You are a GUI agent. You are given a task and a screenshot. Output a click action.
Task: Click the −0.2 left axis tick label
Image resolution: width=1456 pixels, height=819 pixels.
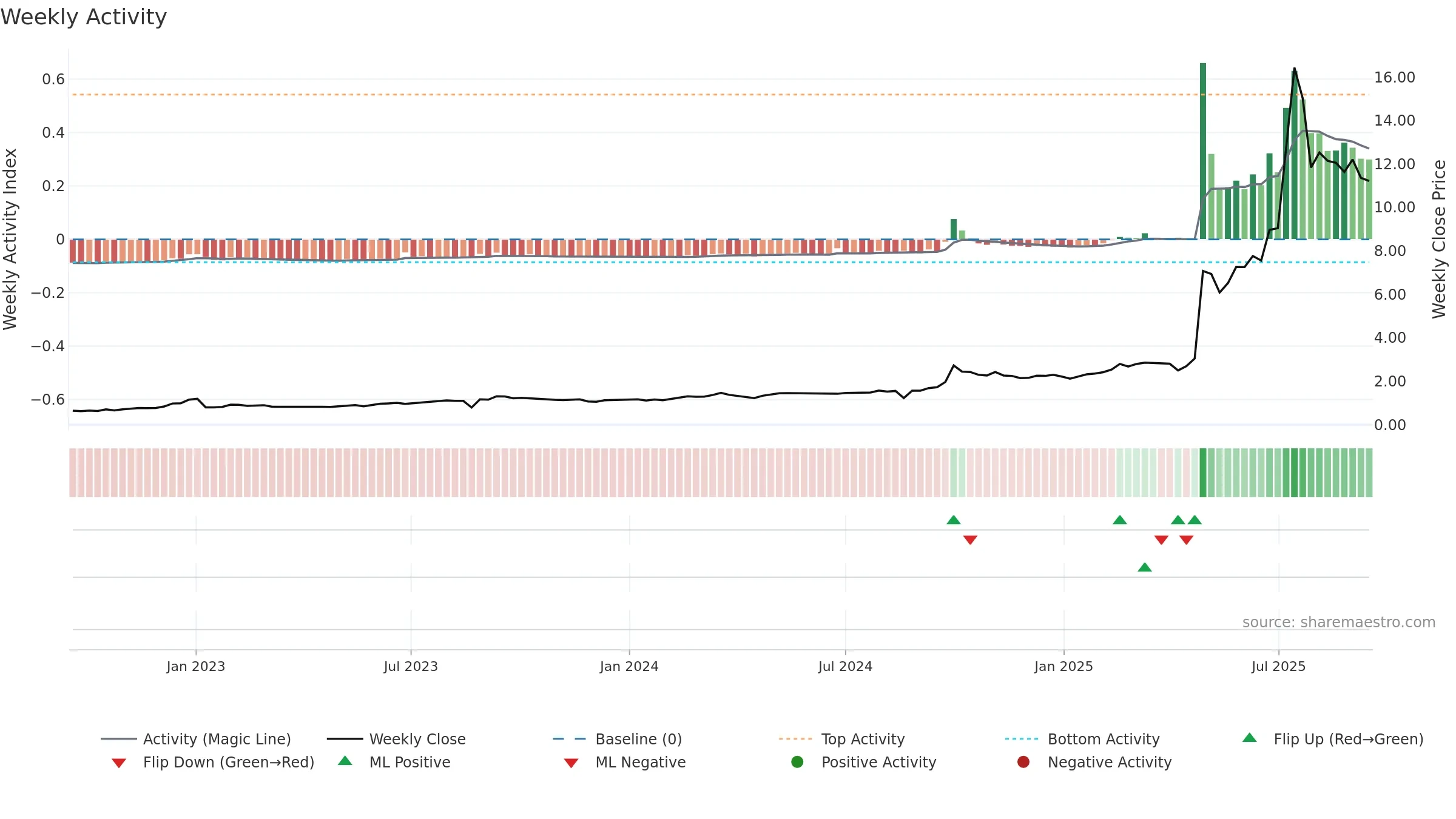pos(48,293)
